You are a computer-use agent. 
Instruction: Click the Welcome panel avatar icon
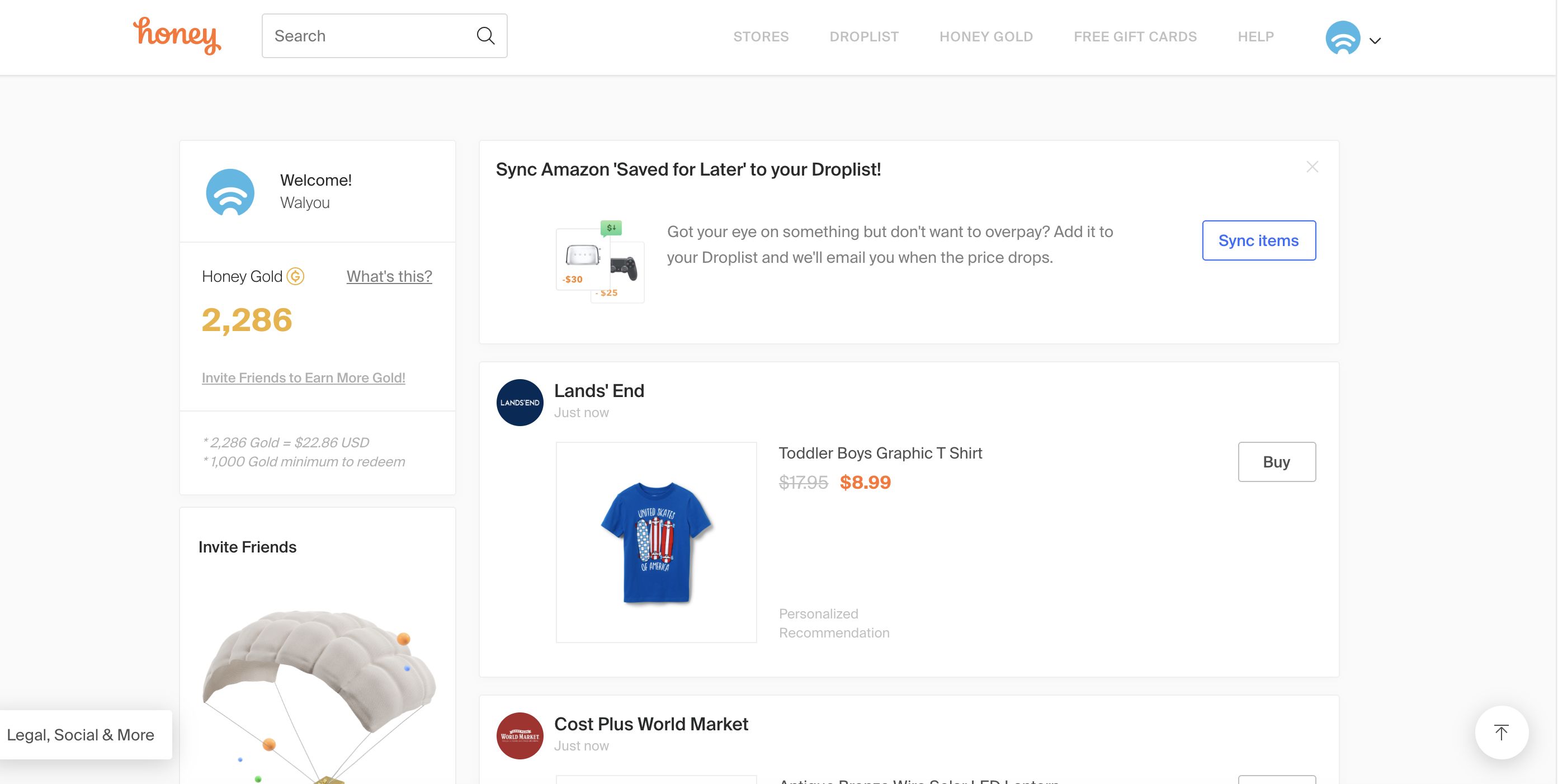(230, 192)
